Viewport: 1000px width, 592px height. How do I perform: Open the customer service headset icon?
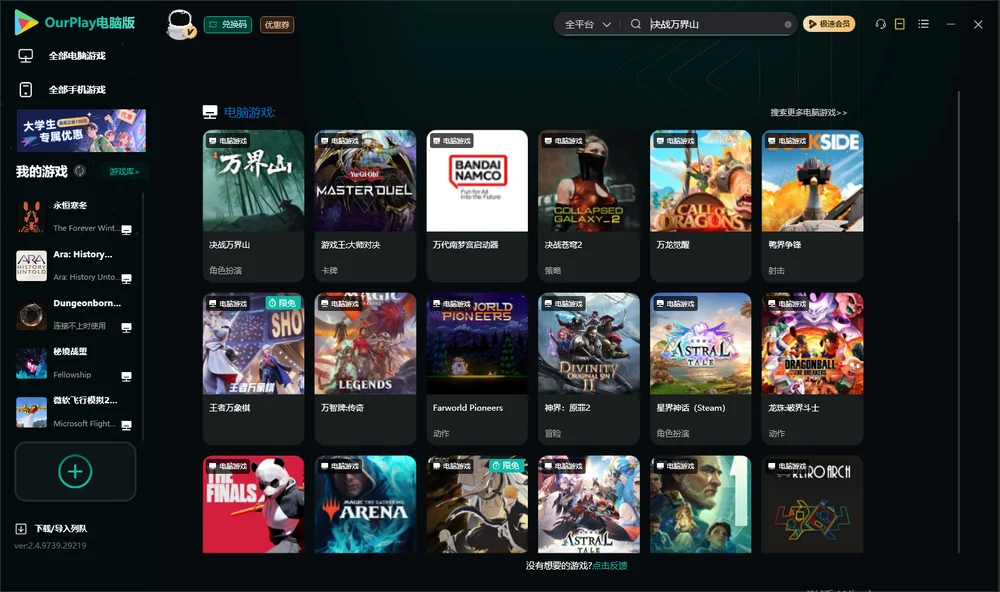pos(881,24)
